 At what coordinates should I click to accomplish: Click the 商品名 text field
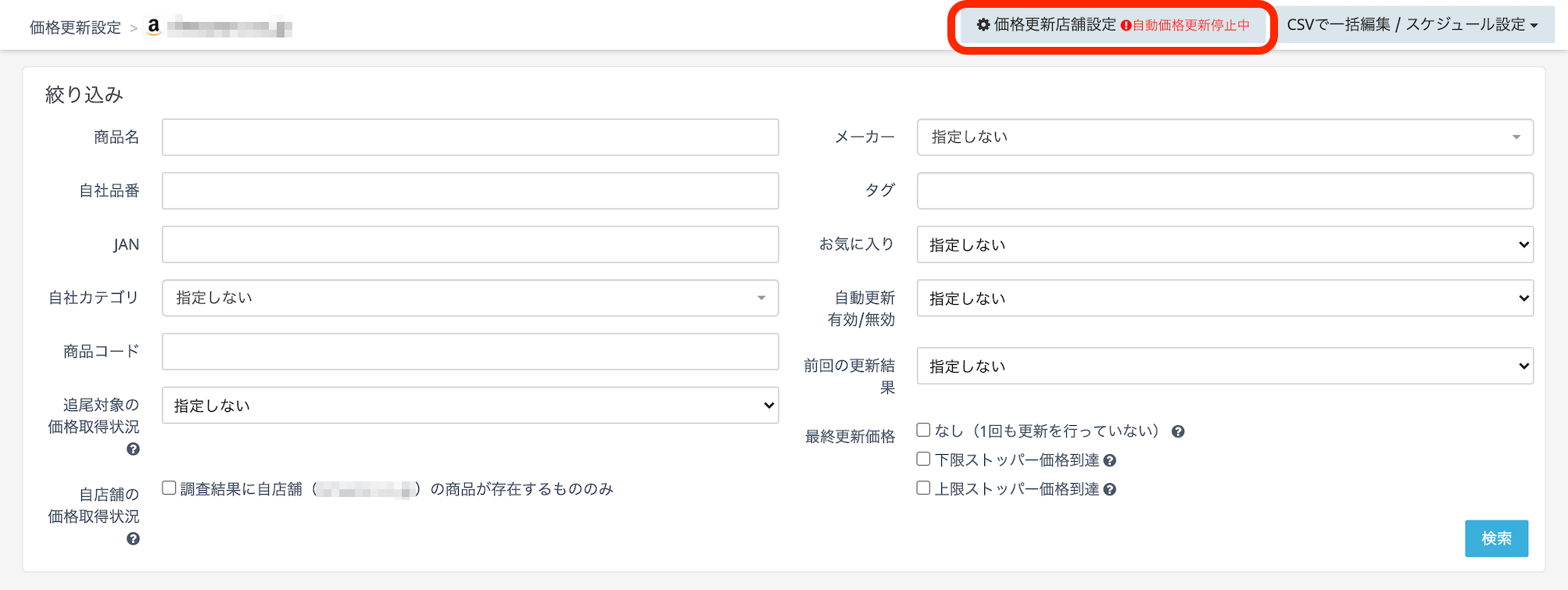tap(470, 138)
